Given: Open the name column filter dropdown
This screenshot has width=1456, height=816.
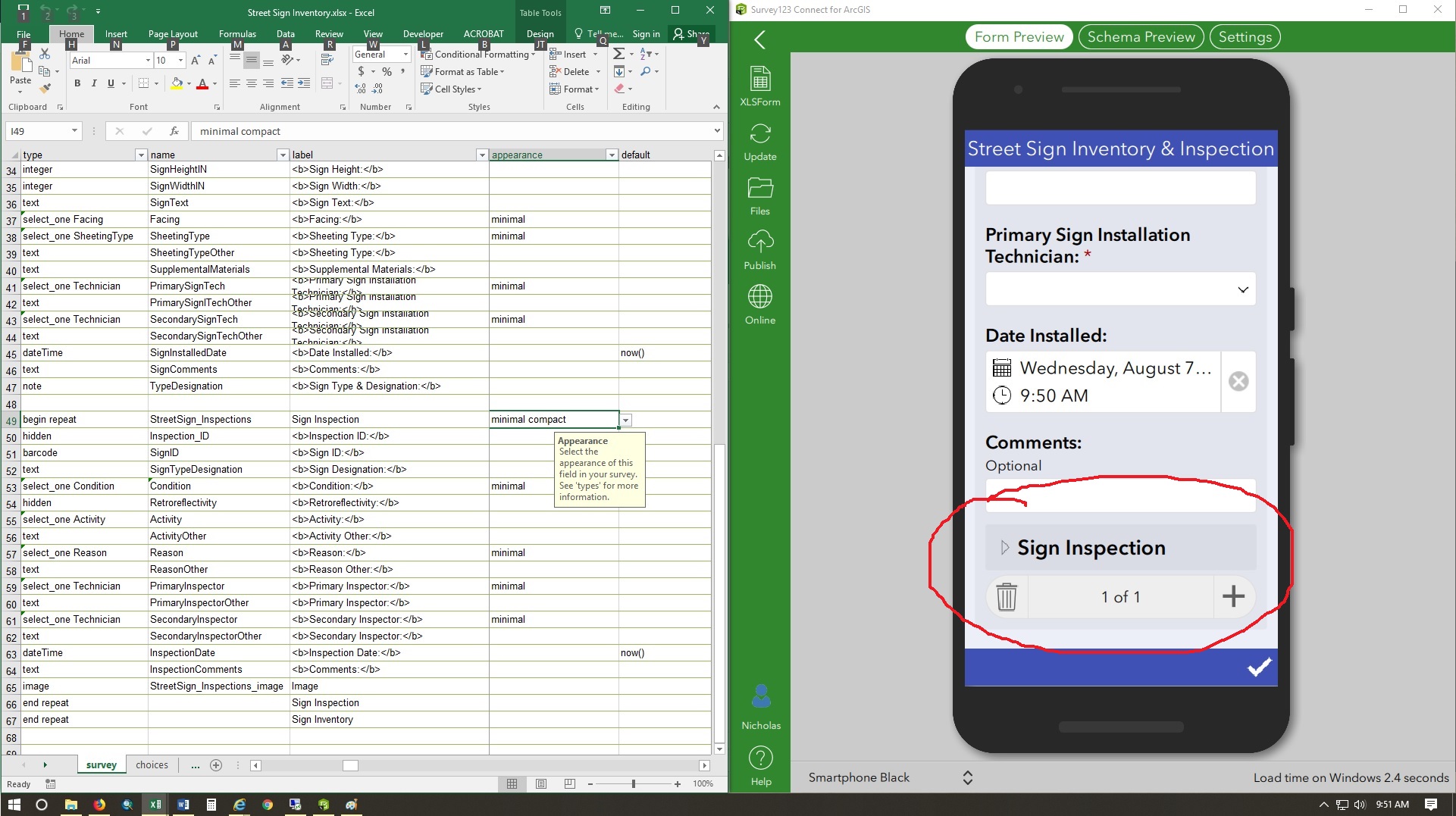Looking at the screenshot, I should 283,155.
